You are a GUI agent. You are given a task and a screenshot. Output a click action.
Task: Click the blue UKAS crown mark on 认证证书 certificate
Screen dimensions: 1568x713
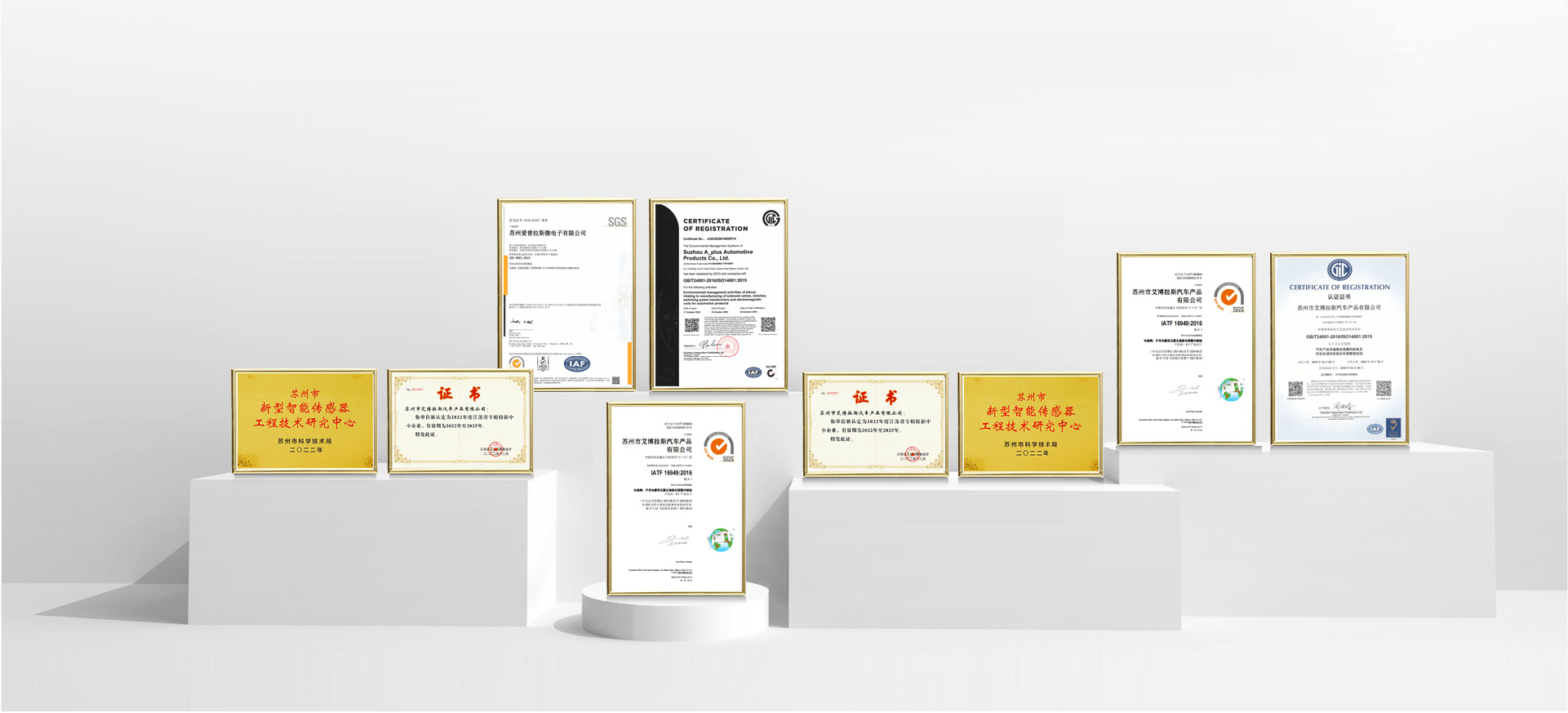point(1393,426)
